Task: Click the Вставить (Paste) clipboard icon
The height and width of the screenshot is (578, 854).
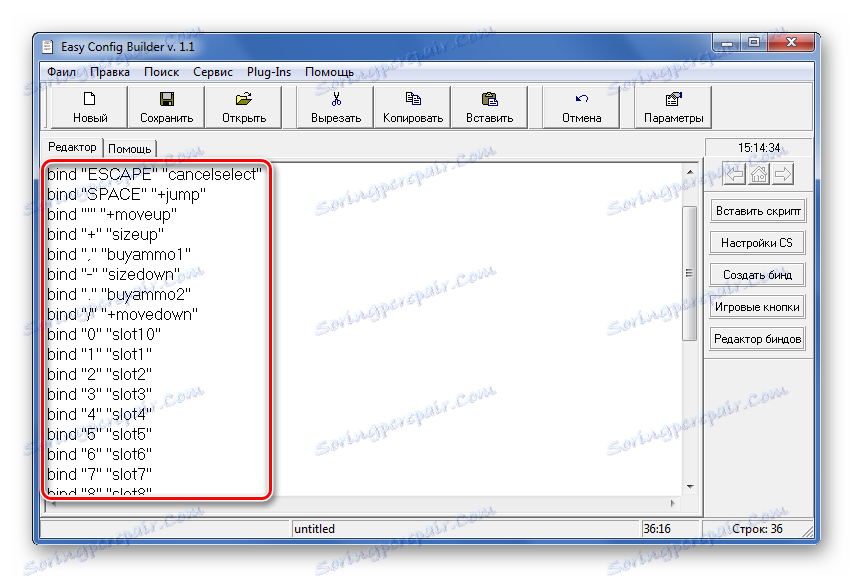Action: tap(490, 99)
